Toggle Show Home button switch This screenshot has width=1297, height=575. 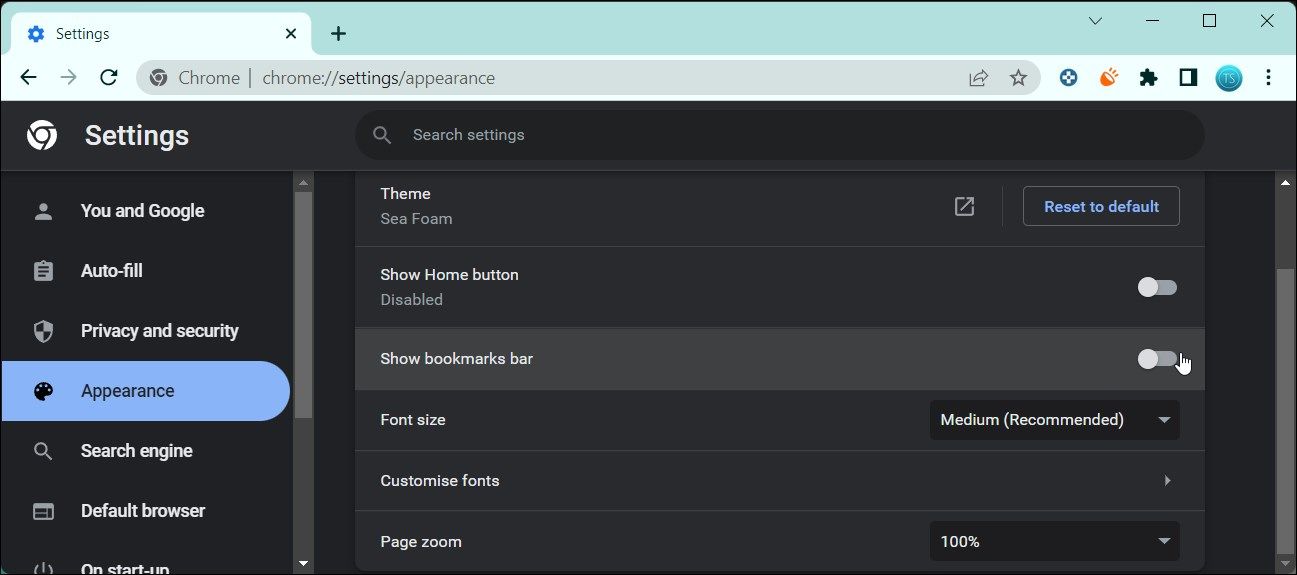tap(1158, 288)
